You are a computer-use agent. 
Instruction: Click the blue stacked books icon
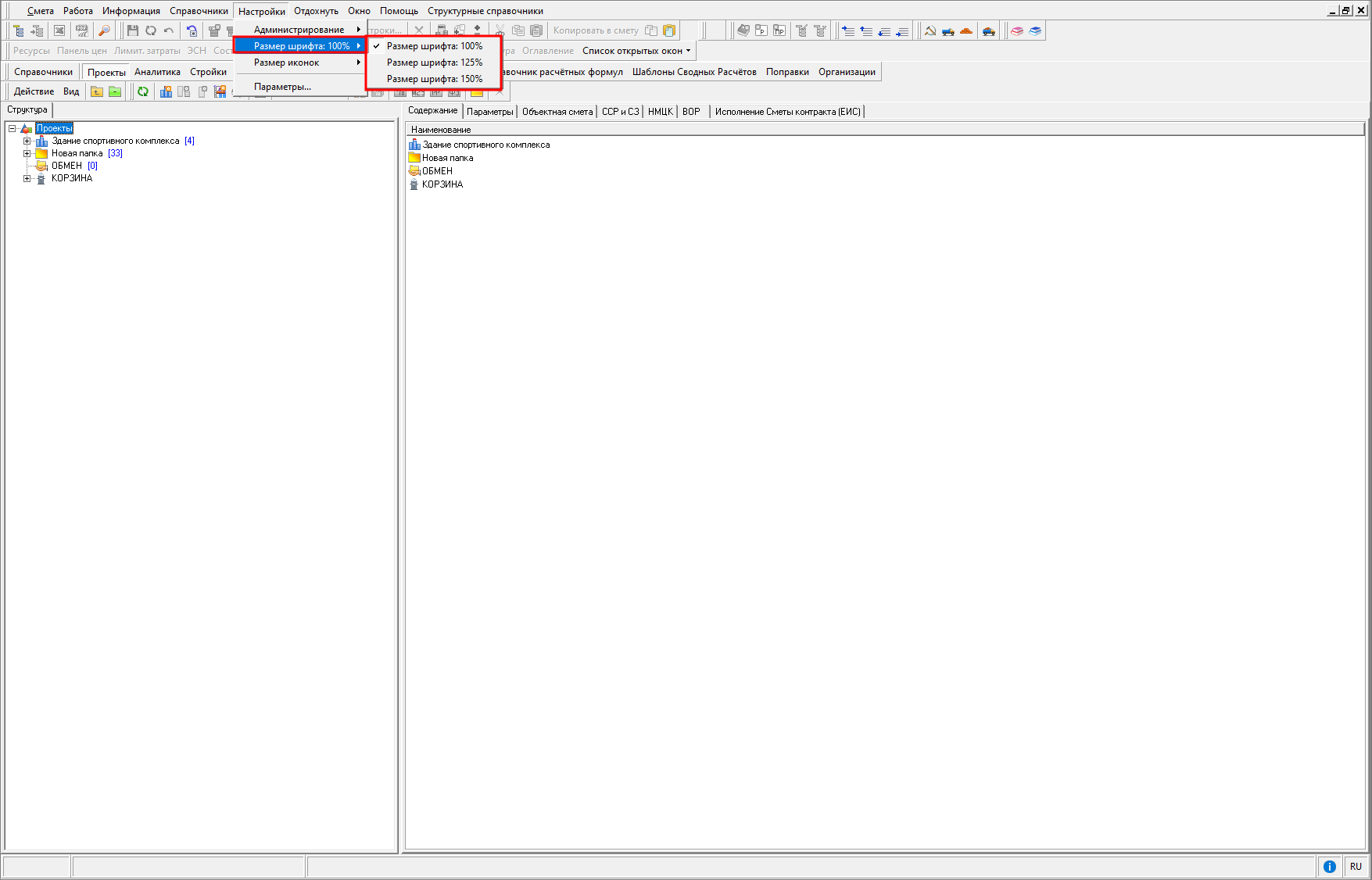(1035, 31)
